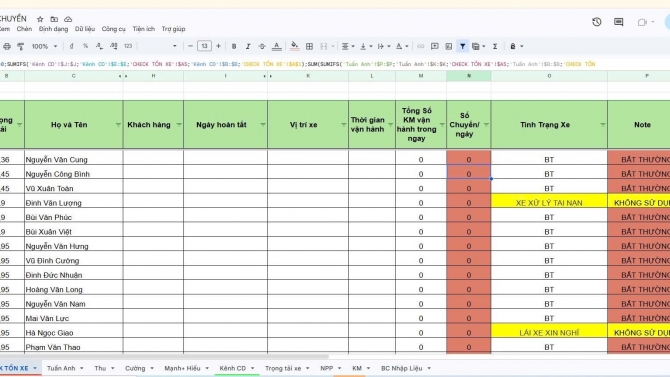670x377 pixels.
Task: Toggle bold formatting
Action: [x=234, y=46]
